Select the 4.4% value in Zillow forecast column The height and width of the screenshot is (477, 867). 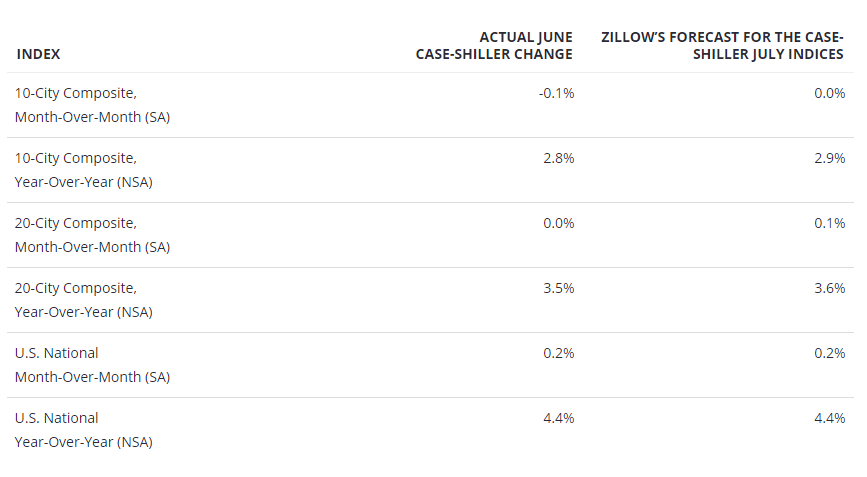(x=829, y=418)
